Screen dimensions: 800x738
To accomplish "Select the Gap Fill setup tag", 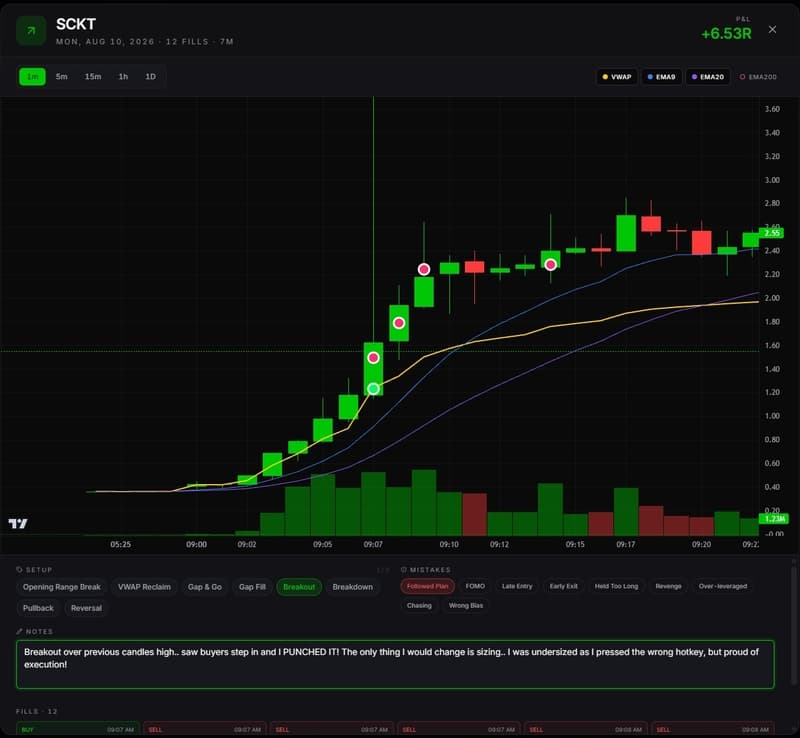I will click(x=252, y=587).
